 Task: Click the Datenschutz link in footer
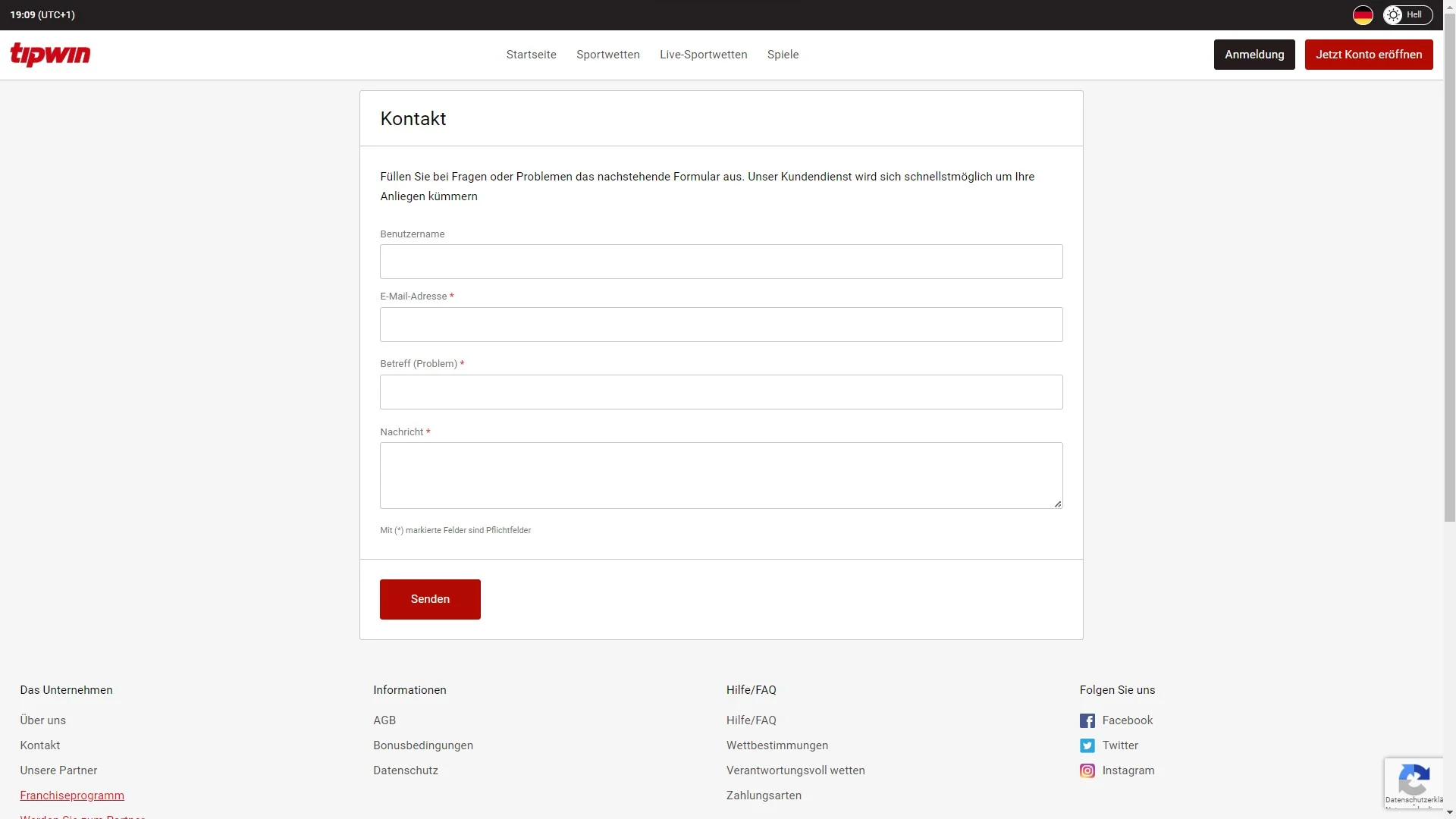click(405, 770)
